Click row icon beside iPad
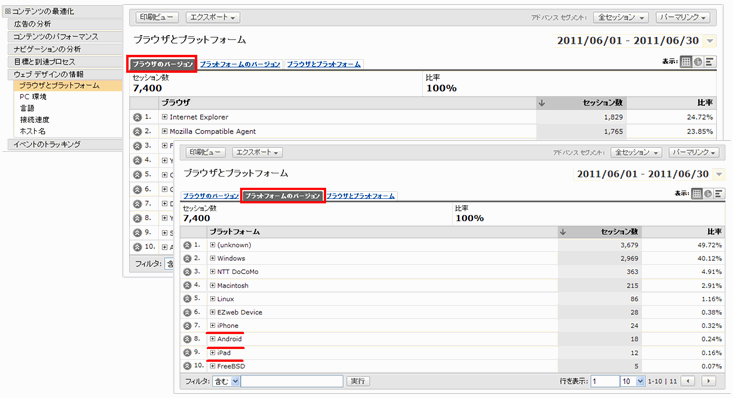Screen dimensions: 733x398 (187, 353)
